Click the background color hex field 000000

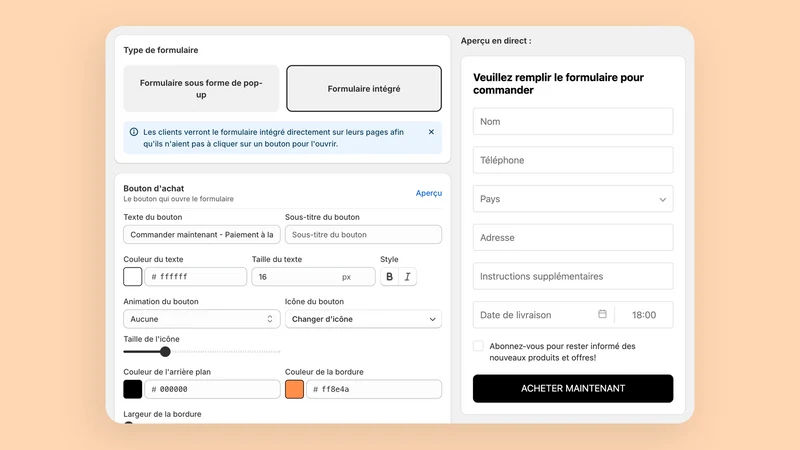click(212, 389)
